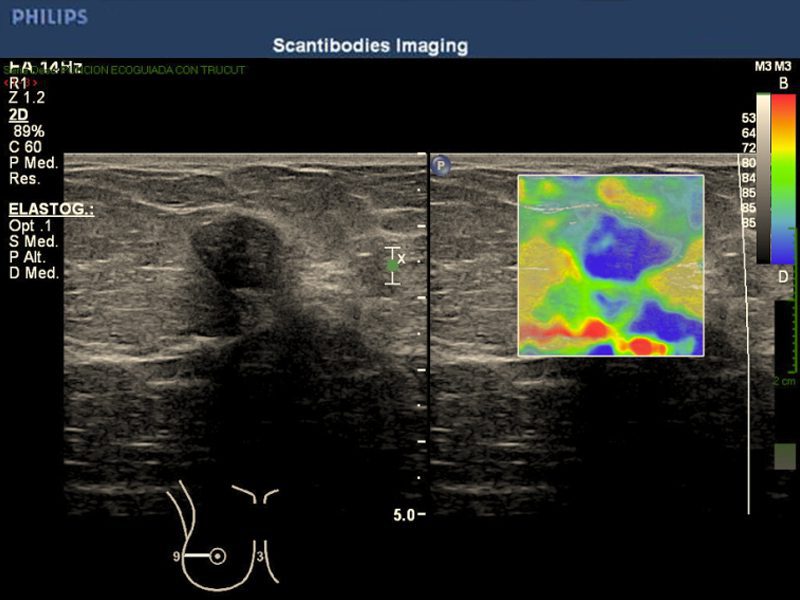Click the 2D settings heading
Viewport: 800px width, 600px height.
tap(17, 115)
